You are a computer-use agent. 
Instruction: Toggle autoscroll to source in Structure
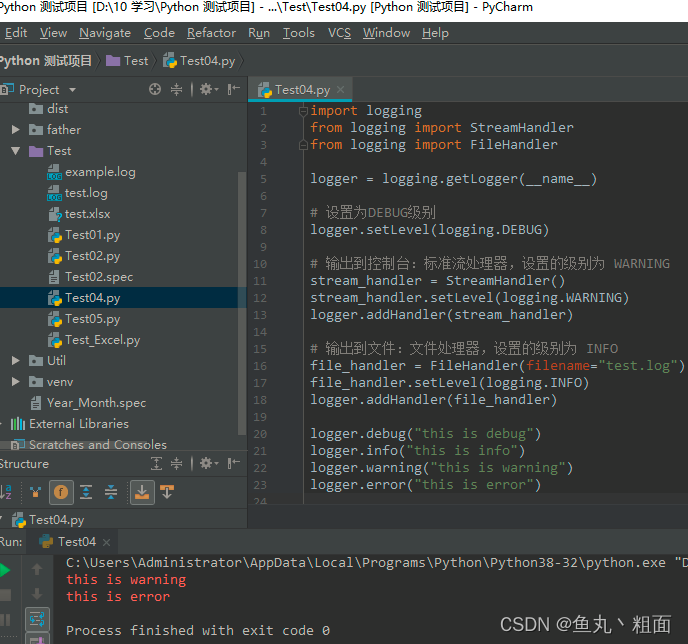point(142,492)
